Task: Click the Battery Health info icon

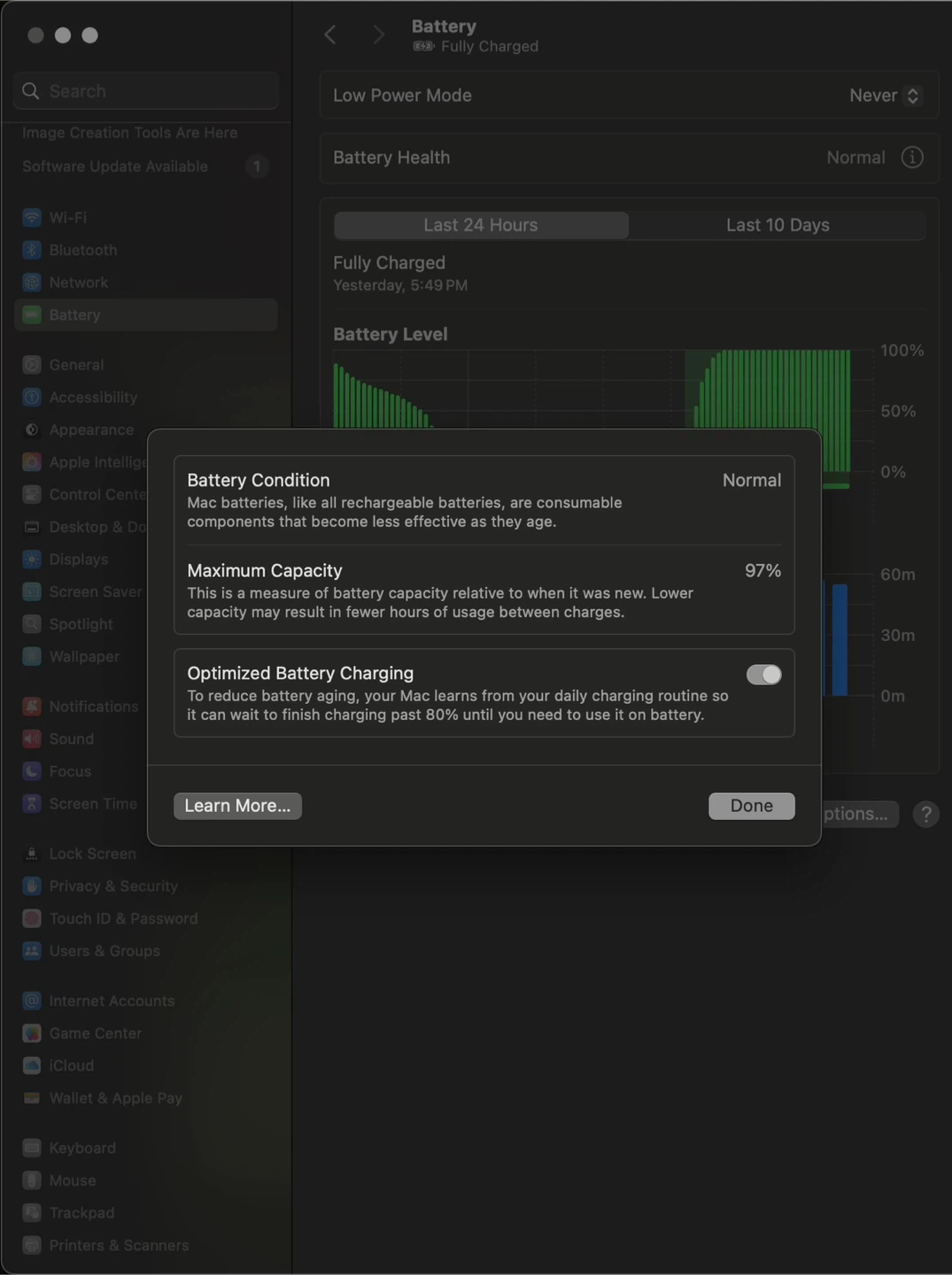Action: [911, 158]
